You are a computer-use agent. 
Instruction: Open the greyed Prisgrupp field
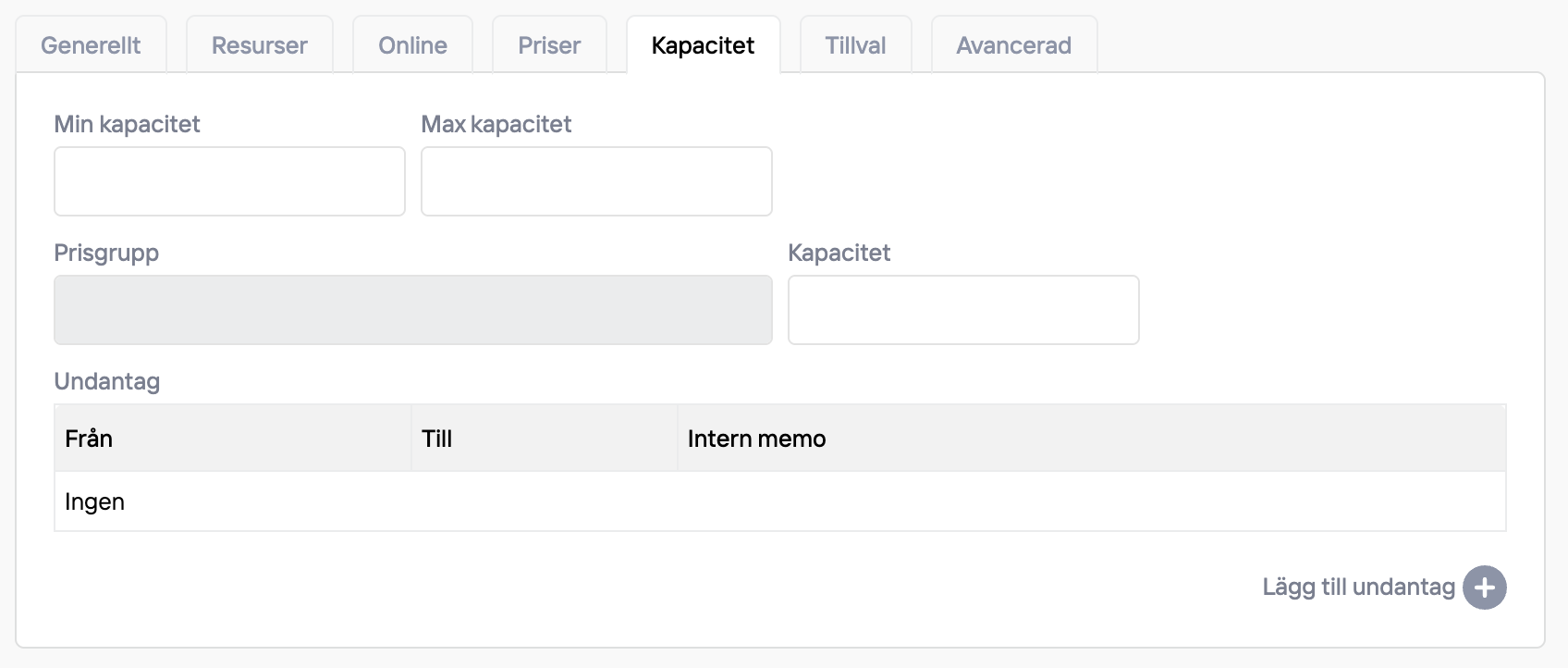pyautogui.click(x=412, y=310)
